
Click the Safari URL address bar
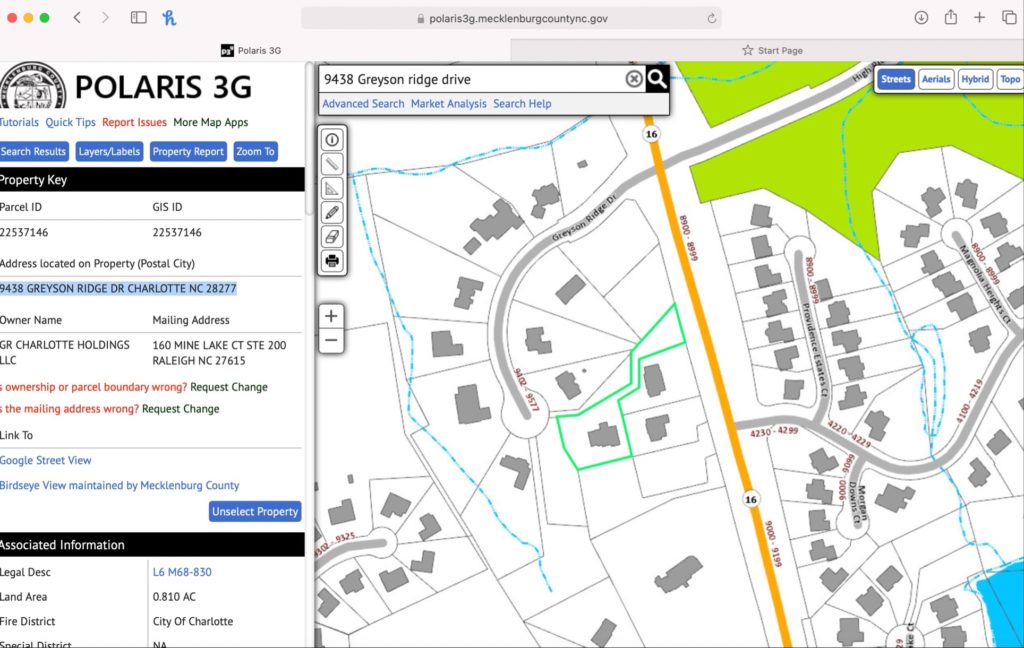511,18
